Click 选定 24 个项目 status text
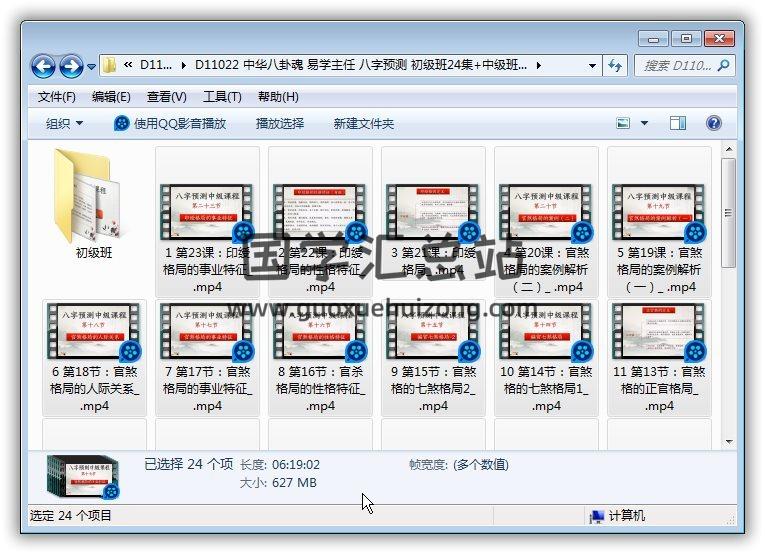Image resolution: width=765 pixels, height=554 pixels. click(71, 515)
